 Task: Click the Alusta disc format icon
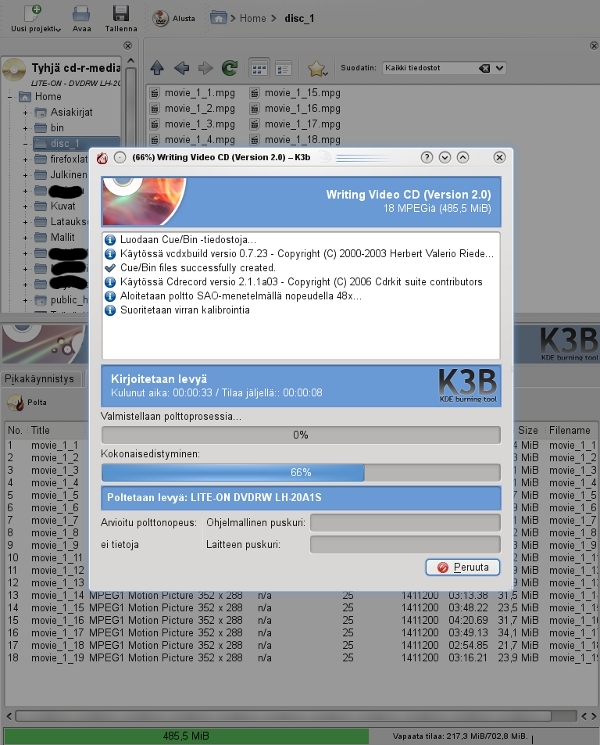point(161,19)
